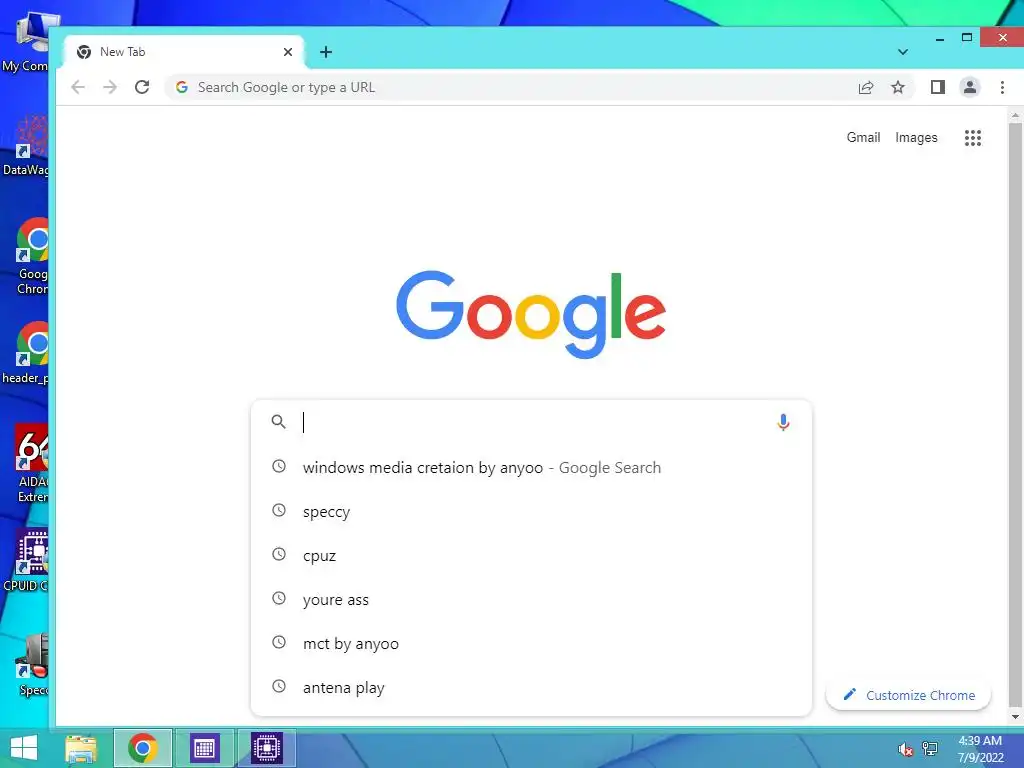This screenshot has height=768, width=1024.
Task: Click the share page icon in address bar
Action: pos(866,88)
